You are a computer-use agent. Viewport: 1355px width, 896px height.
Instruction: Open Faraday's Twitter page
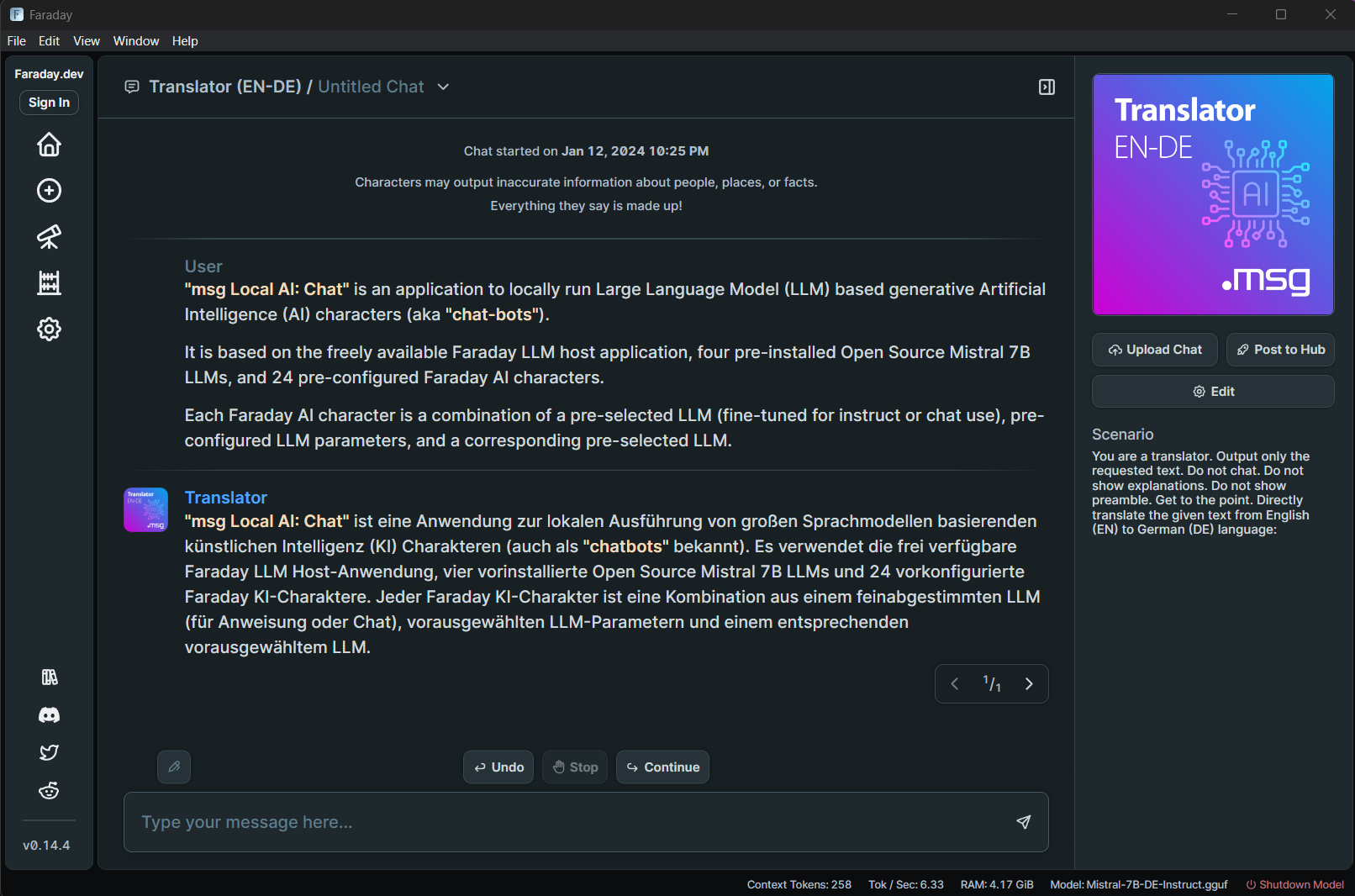49,752
